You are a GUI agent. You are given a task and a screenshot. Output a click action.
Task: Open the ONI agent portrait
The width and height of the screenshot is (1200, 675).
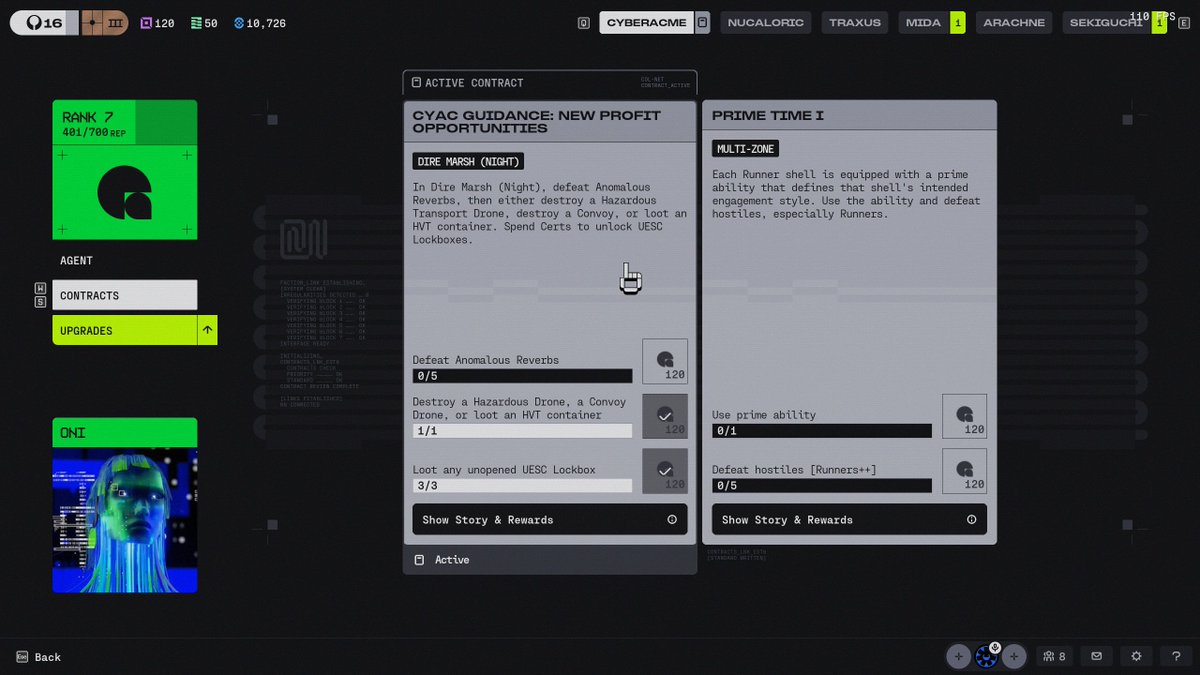pyautogui.click(x=125, y=520)
